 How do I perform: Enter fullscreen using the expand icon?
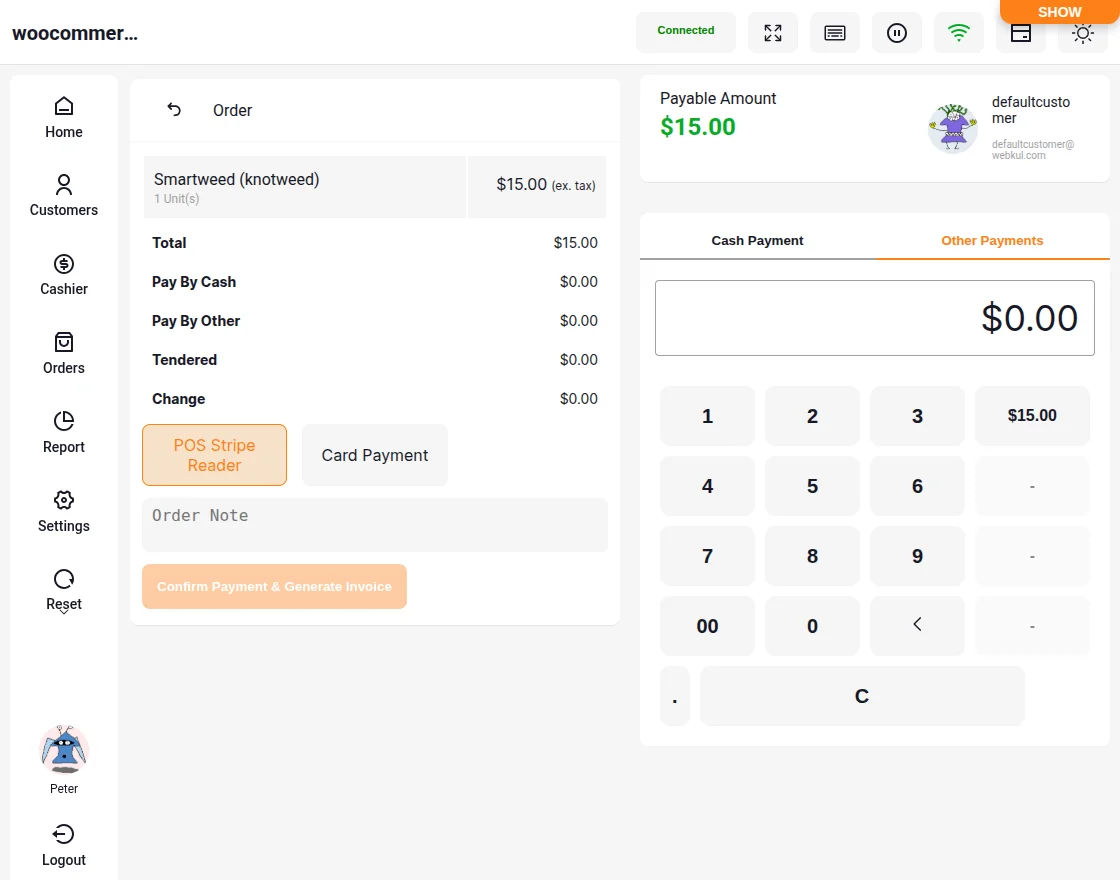773,32
